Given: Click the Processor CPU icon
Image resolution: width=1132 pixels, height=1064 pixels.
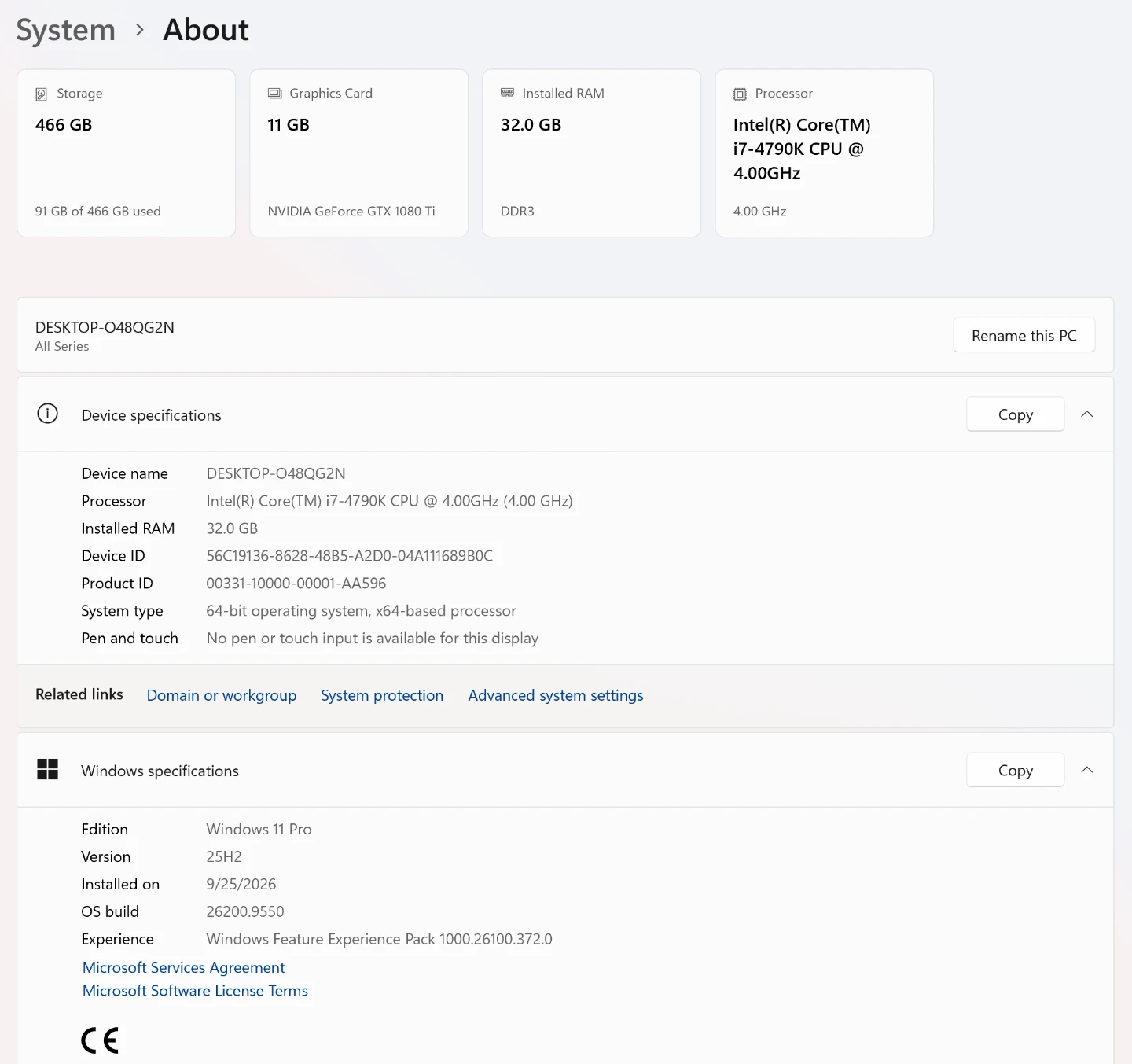Looking at the screenshot, I should pos(740,94).
